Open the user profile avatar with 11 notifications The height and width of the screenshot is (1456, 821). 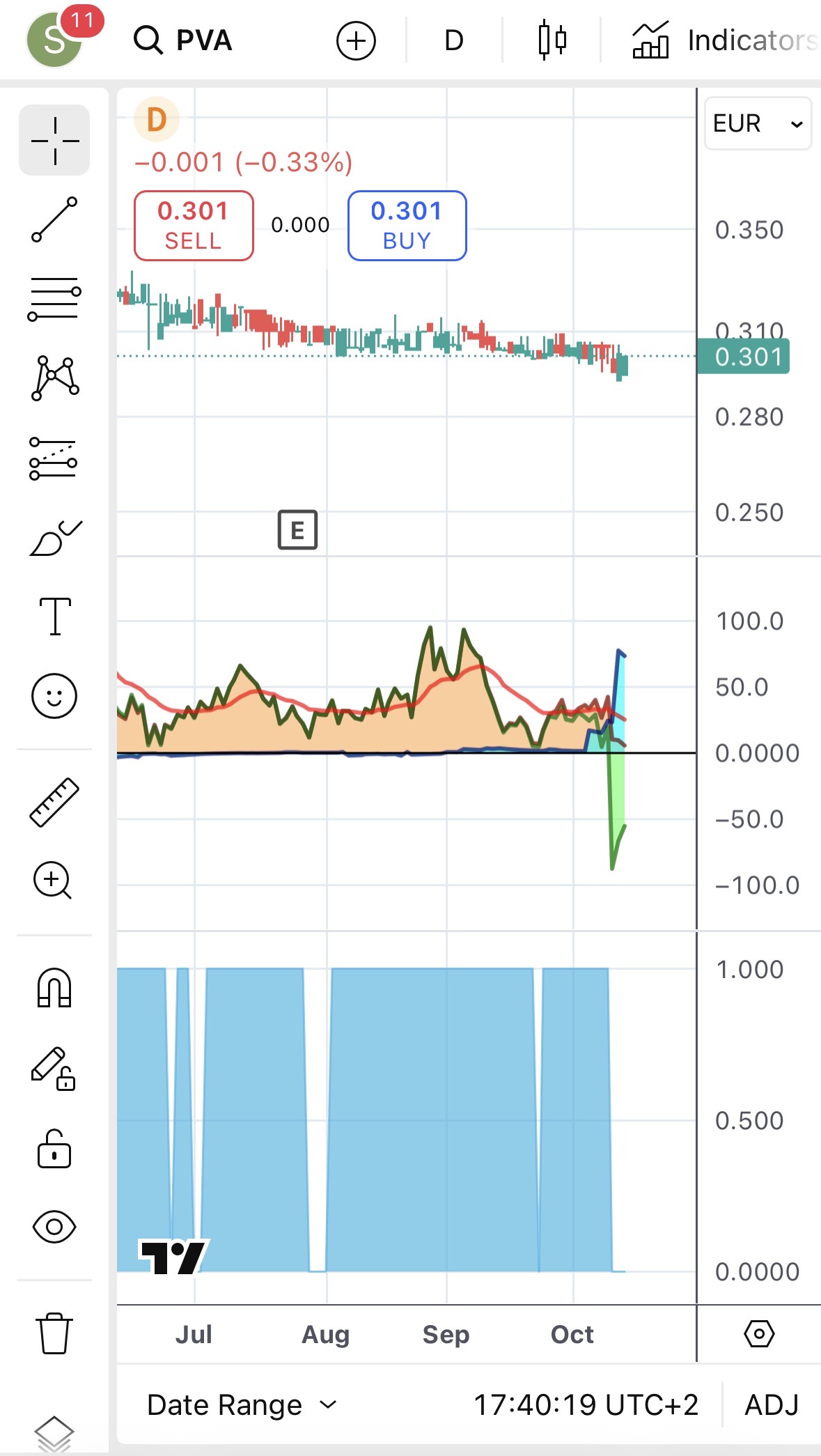point(56,39)
